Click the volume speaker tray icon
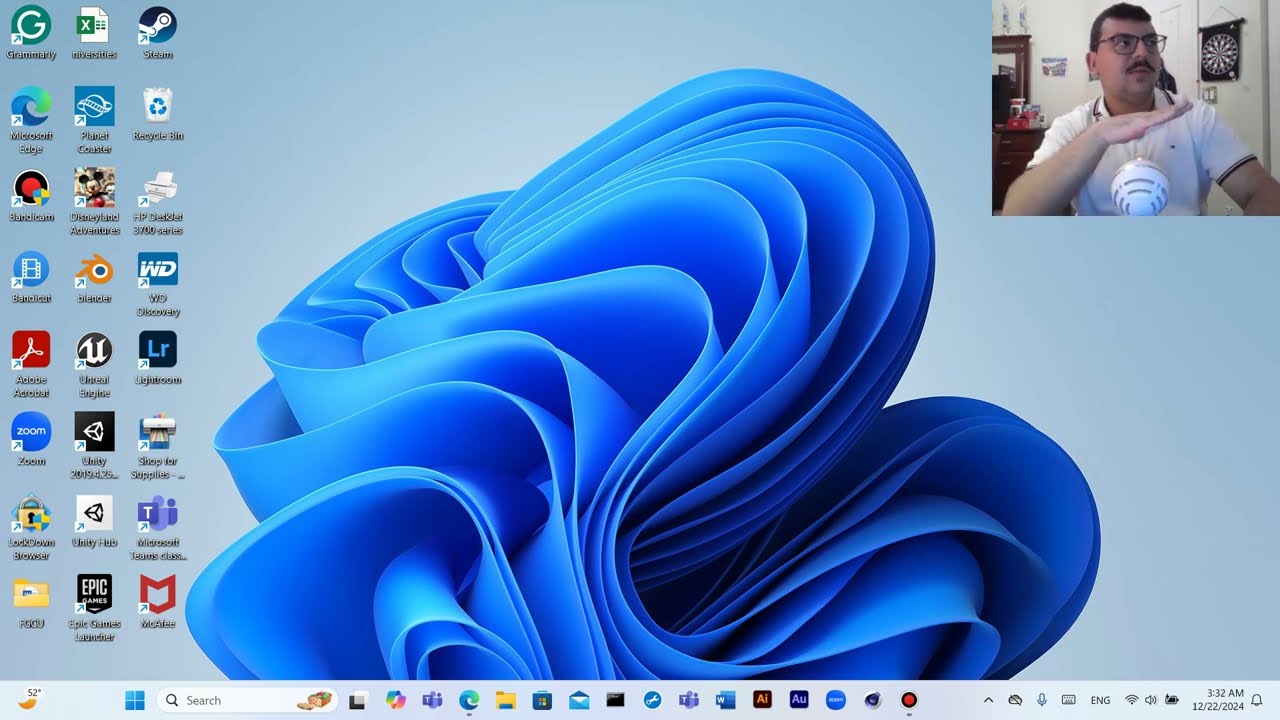The image size is (1280, 720). (x=1151, y=700)
